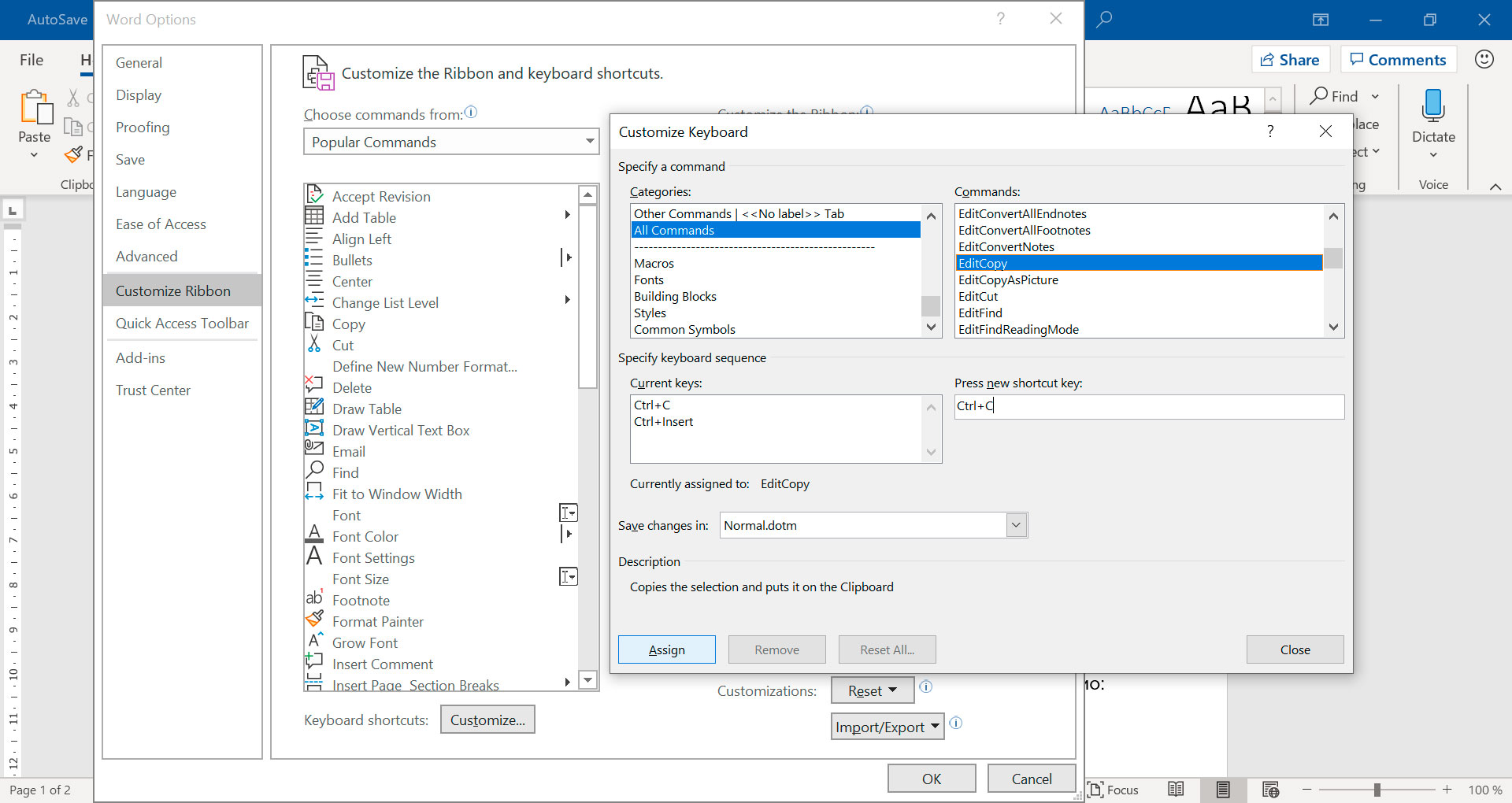Click the Align Left icon
The height and width of the screenshot is (803, 1512).
point(314,238)
